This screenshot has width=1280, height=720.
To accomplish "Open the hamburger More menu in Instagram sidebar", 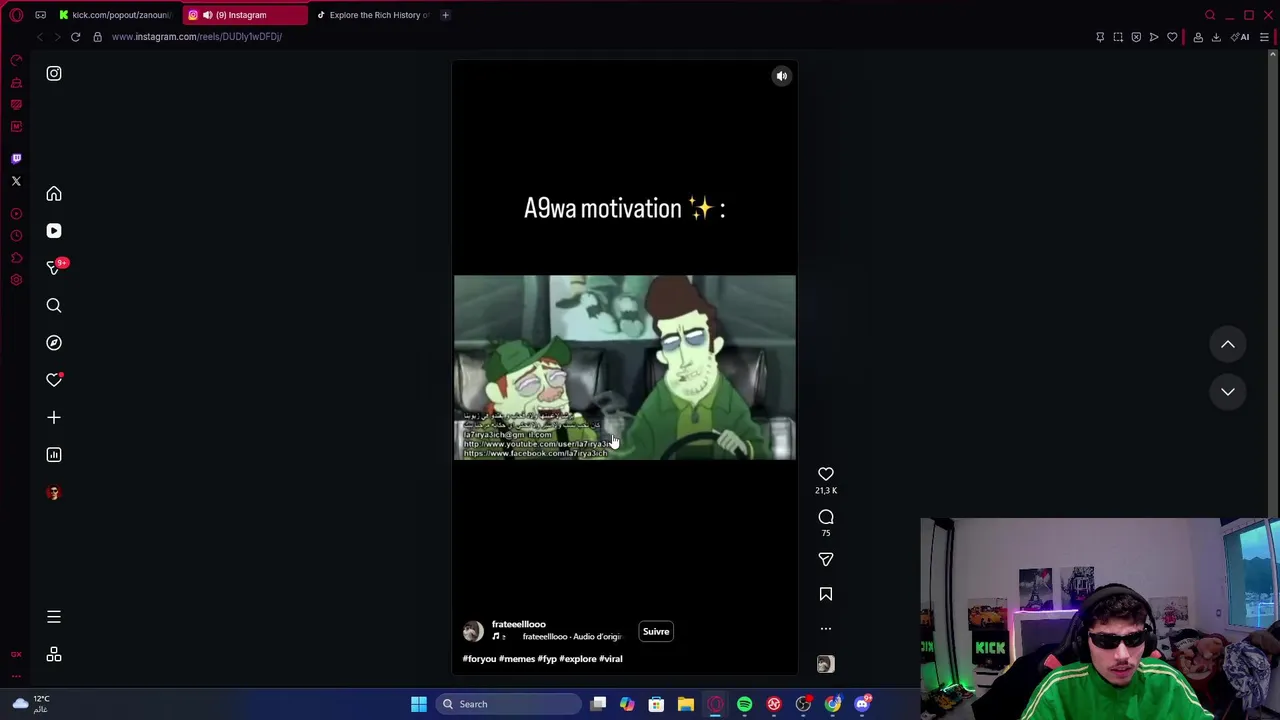I will tap(54, 617).
